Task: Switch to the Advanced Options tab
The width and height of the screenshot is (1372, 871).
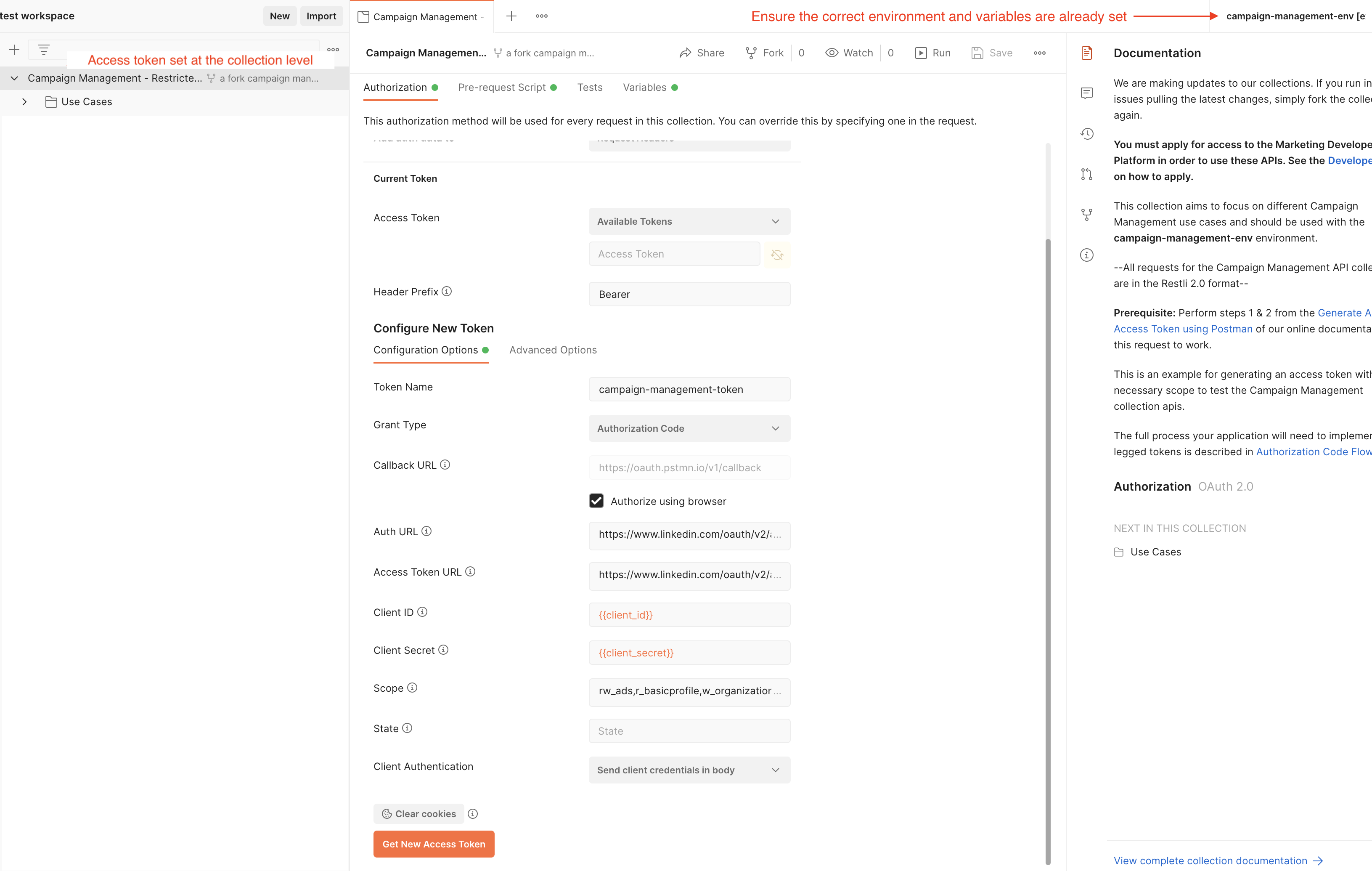Action: coord(552,350)
